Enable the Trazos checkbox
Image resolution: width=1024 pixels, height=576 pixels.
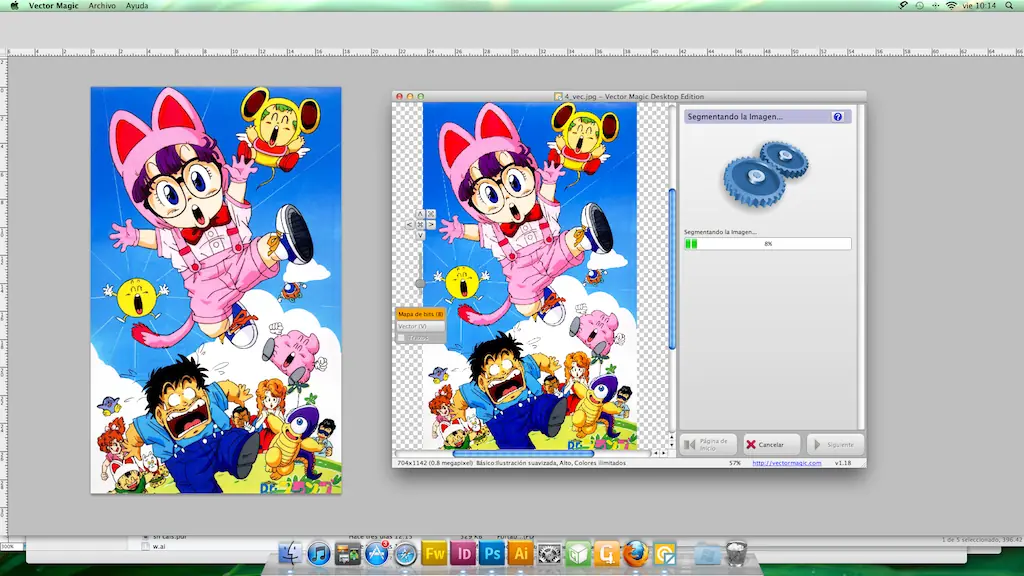point(401,338)
